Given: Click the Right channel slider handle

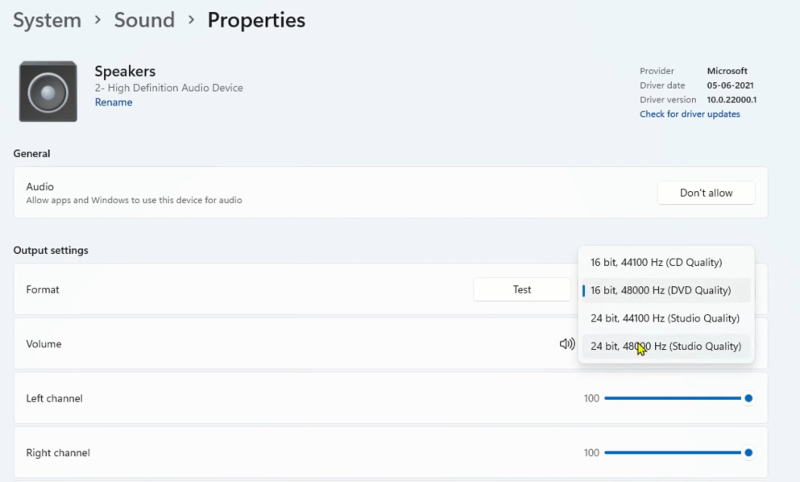Looking at the screenshot, I should click(x=748, y=452).
